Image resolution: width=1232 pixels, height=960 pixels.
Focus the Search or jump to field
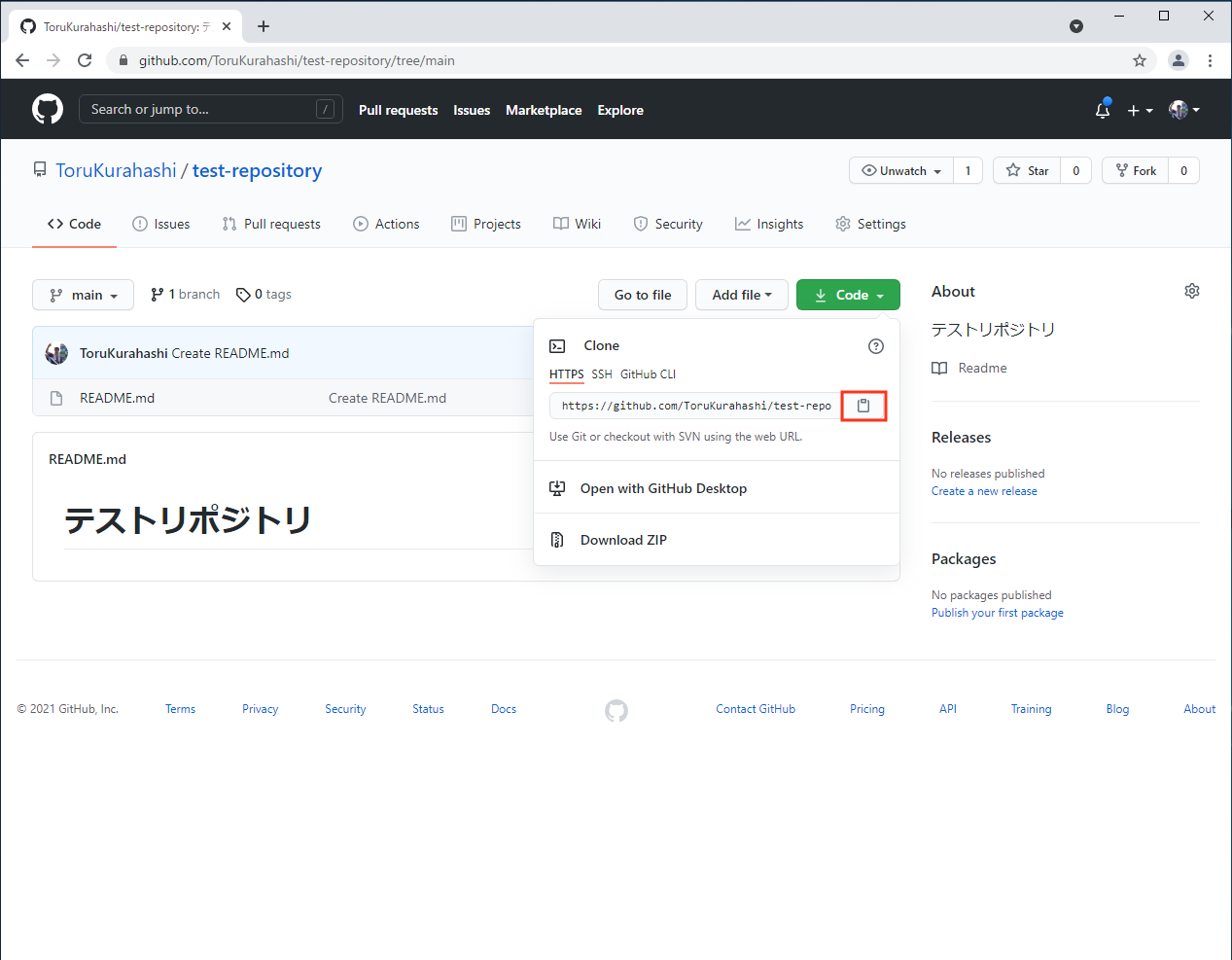211,109
